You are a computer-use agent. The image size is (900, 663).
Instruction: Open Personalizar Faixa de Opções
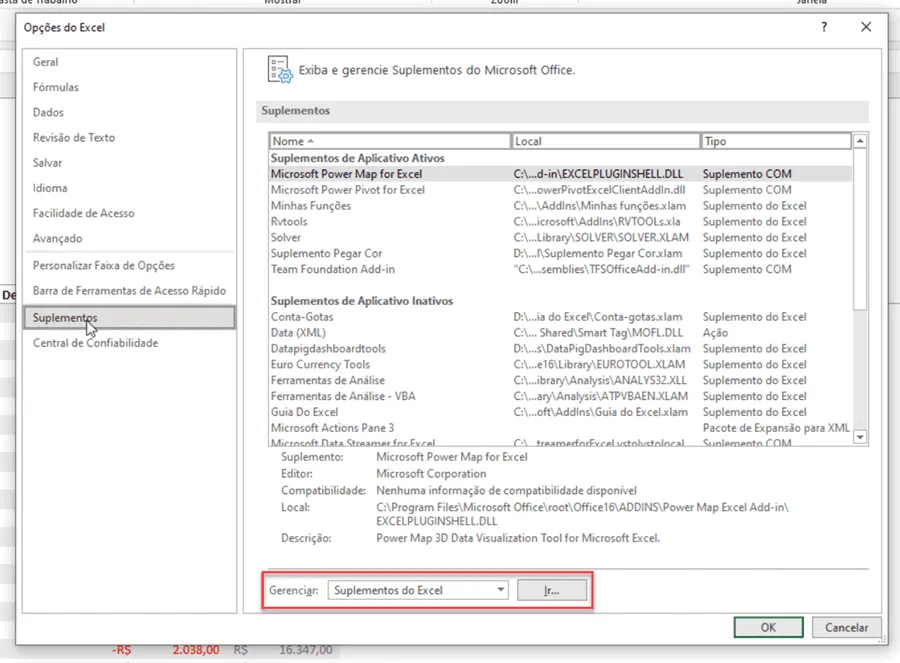103,266
